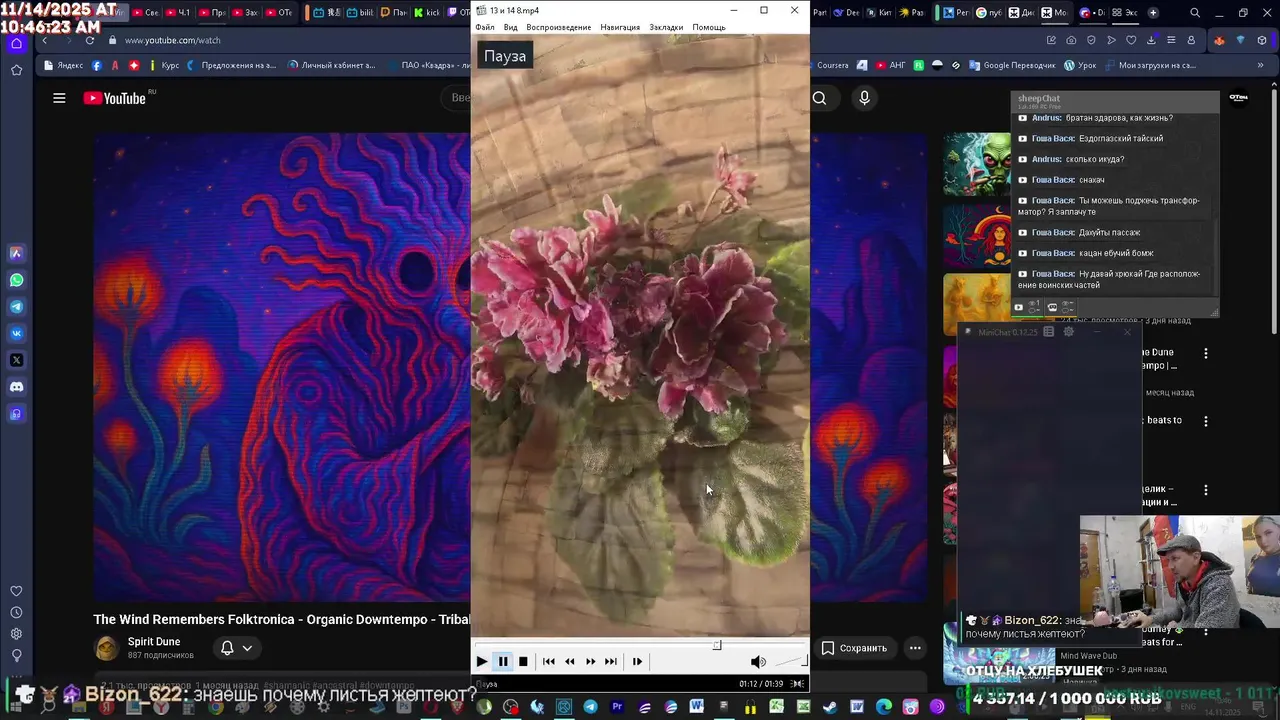Open sidebar settings gear icon
This screenshot has width=1280, height=720.
click(16, 634)
